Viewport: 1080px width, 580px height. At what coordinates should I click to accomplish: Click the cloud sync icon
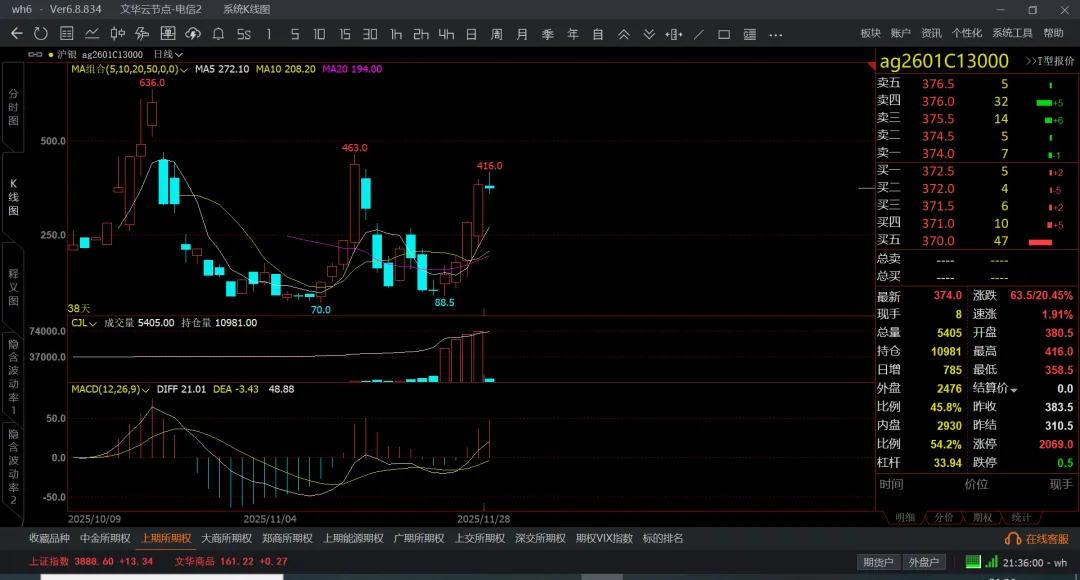point(192,34)
